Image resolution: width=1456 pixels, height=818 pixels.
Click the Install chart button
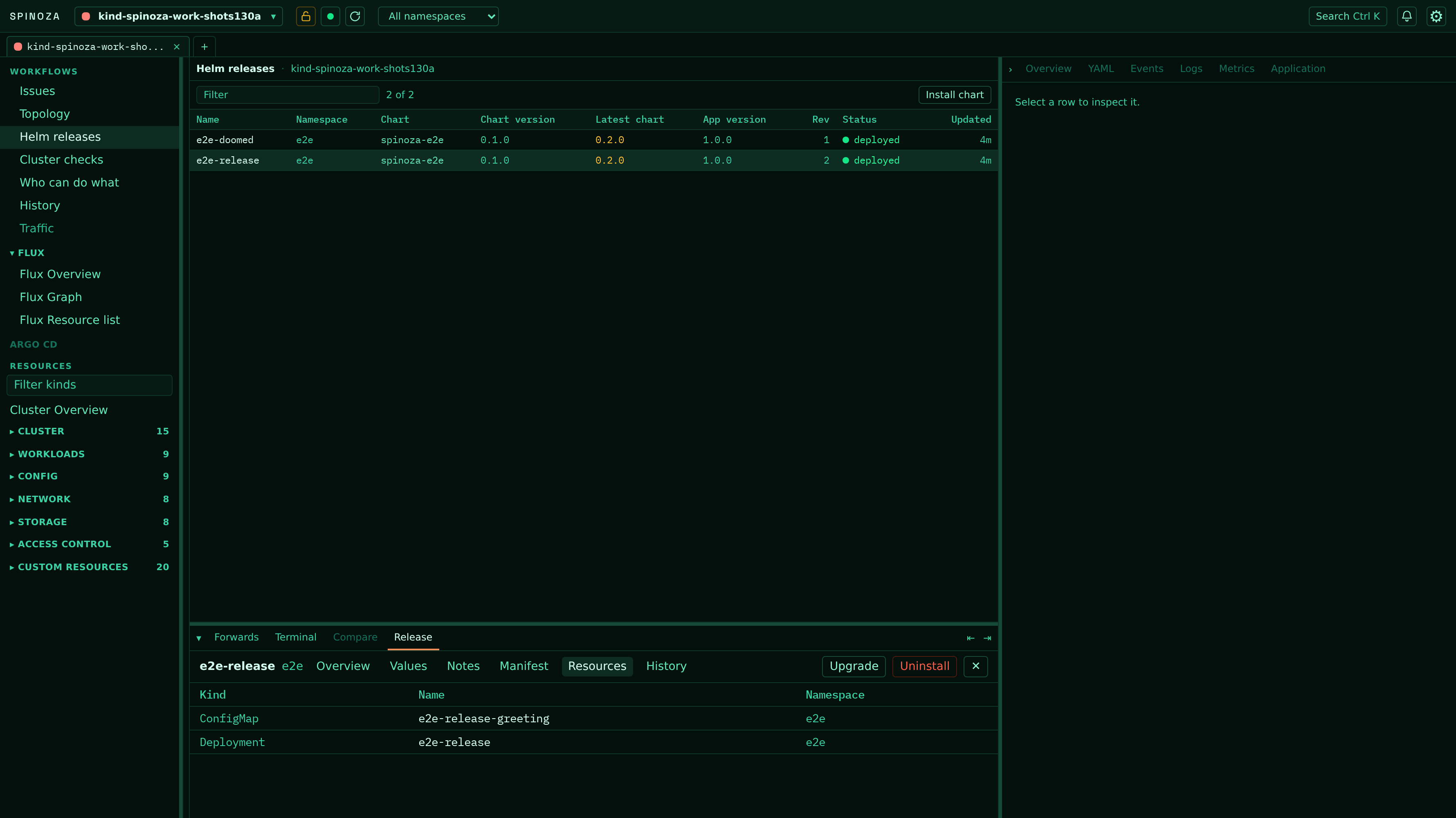pyautogui.click(x=954, y=95)
